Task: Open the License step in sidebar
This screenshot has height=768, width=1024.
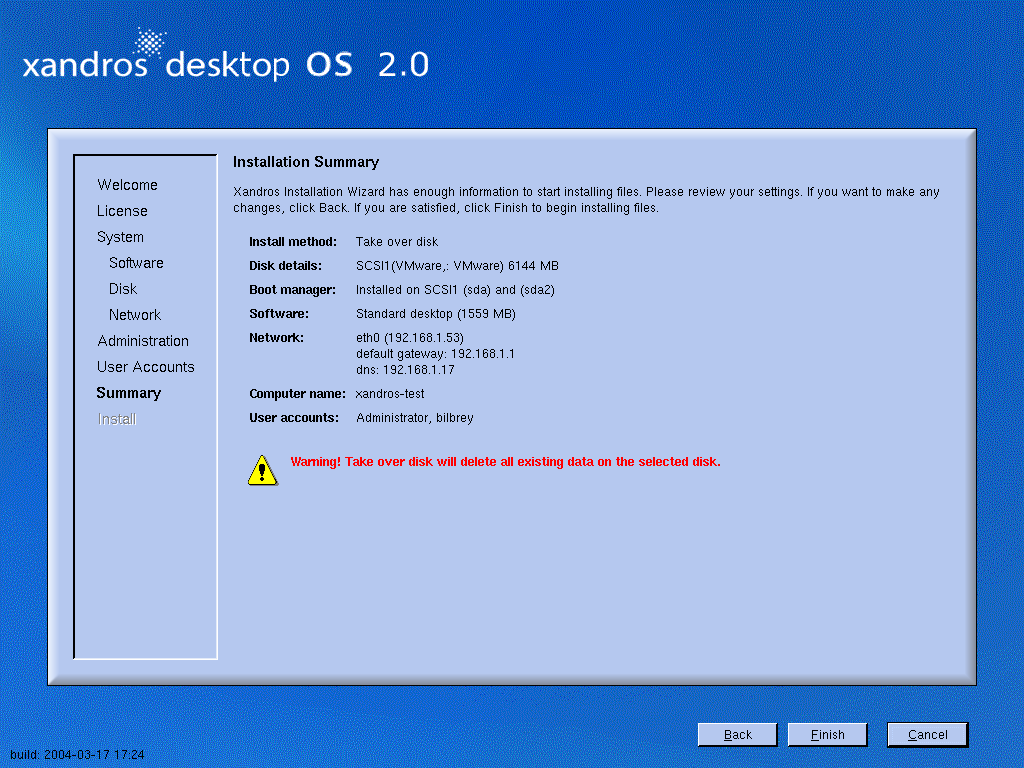Action: point(122,211)
